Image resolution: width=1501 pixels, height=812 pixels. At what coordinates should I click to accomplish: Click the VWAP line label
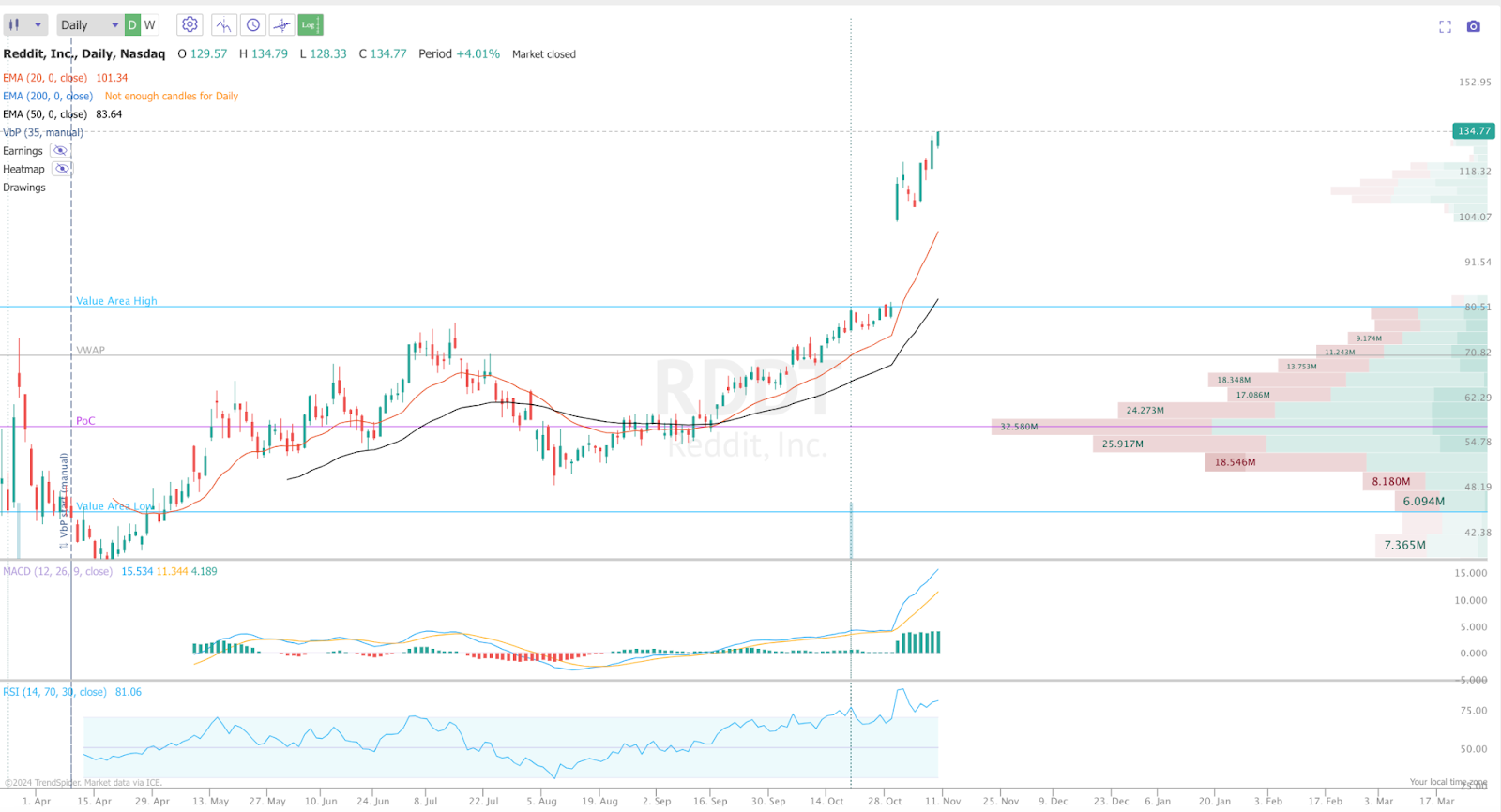(90, 351)
